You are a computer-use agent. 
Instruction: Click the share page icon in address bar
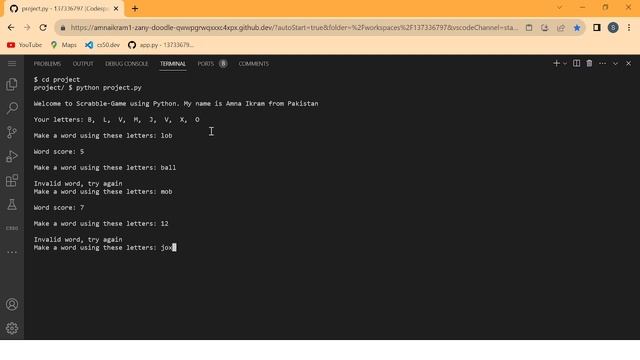coord(561,28)
